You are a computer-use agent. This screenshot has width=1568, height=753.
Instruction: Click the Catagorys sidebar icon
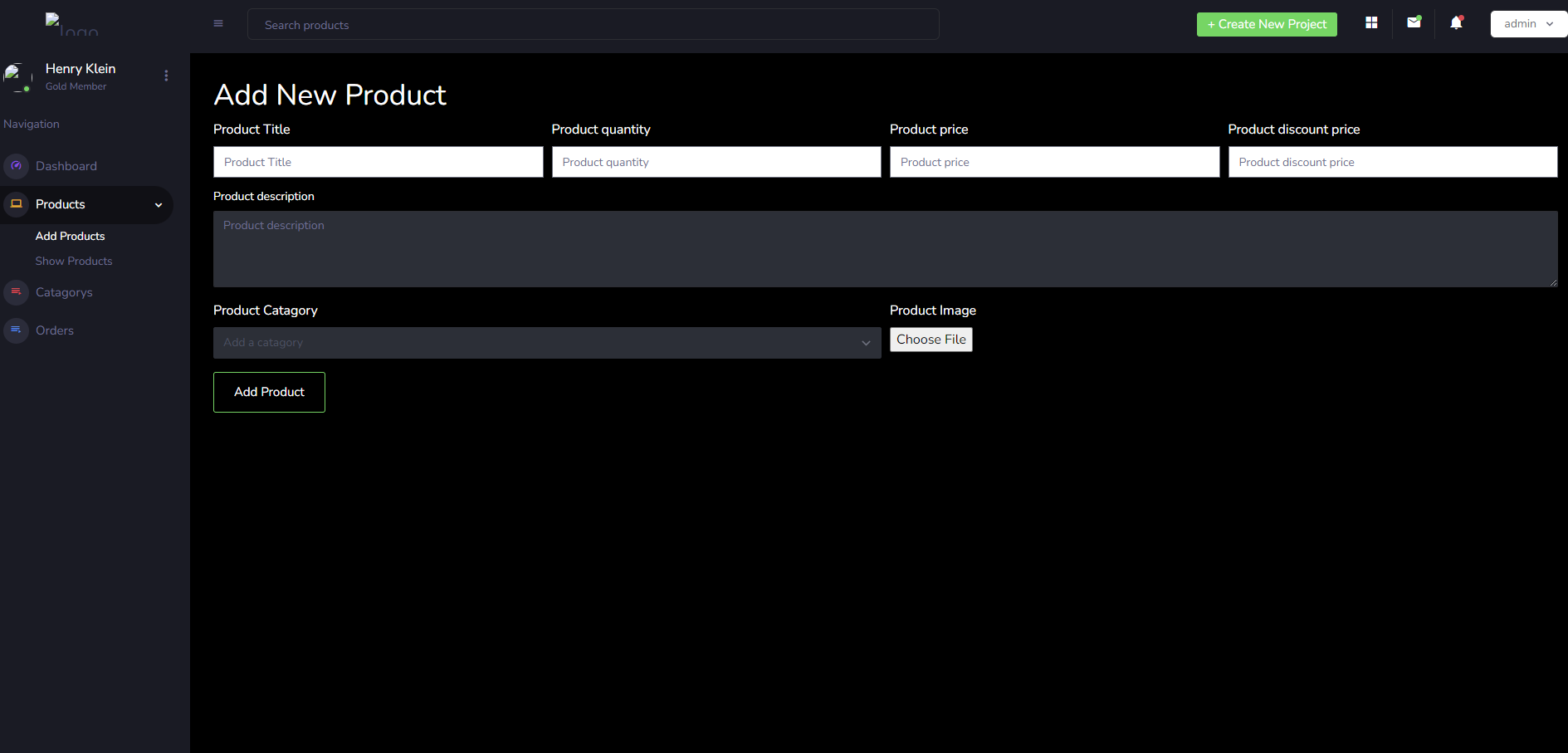click(x=16, y=292)
